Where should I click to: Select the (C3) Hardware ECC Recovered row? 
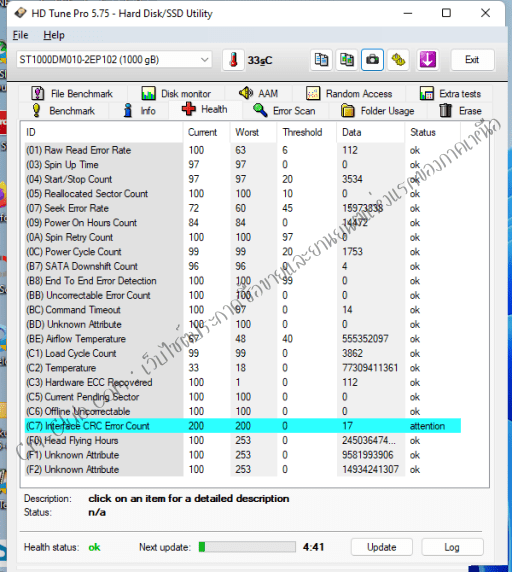(x=243, y=383)
